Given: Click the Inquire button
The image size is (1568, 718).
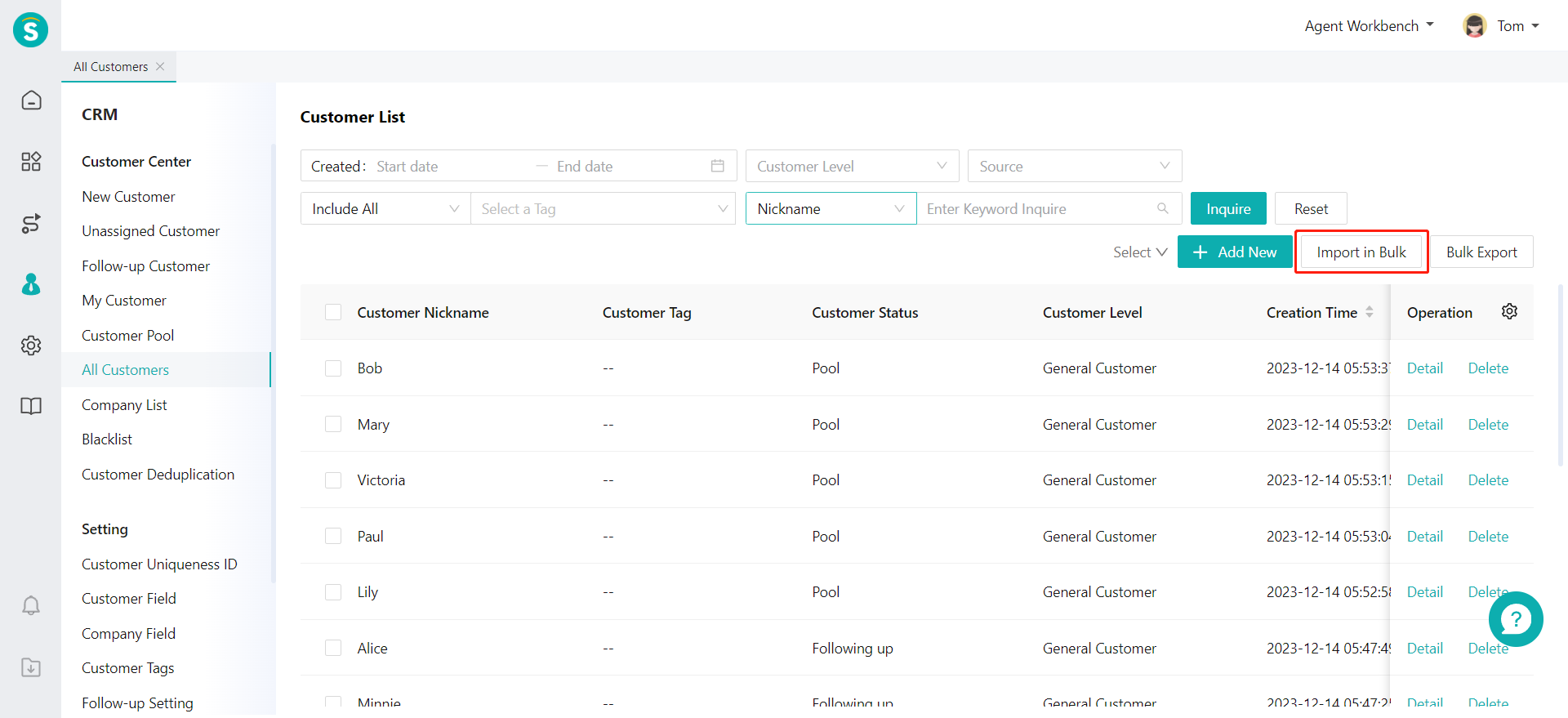Looking at the screenshot, I should click(x=1228, y=208).
